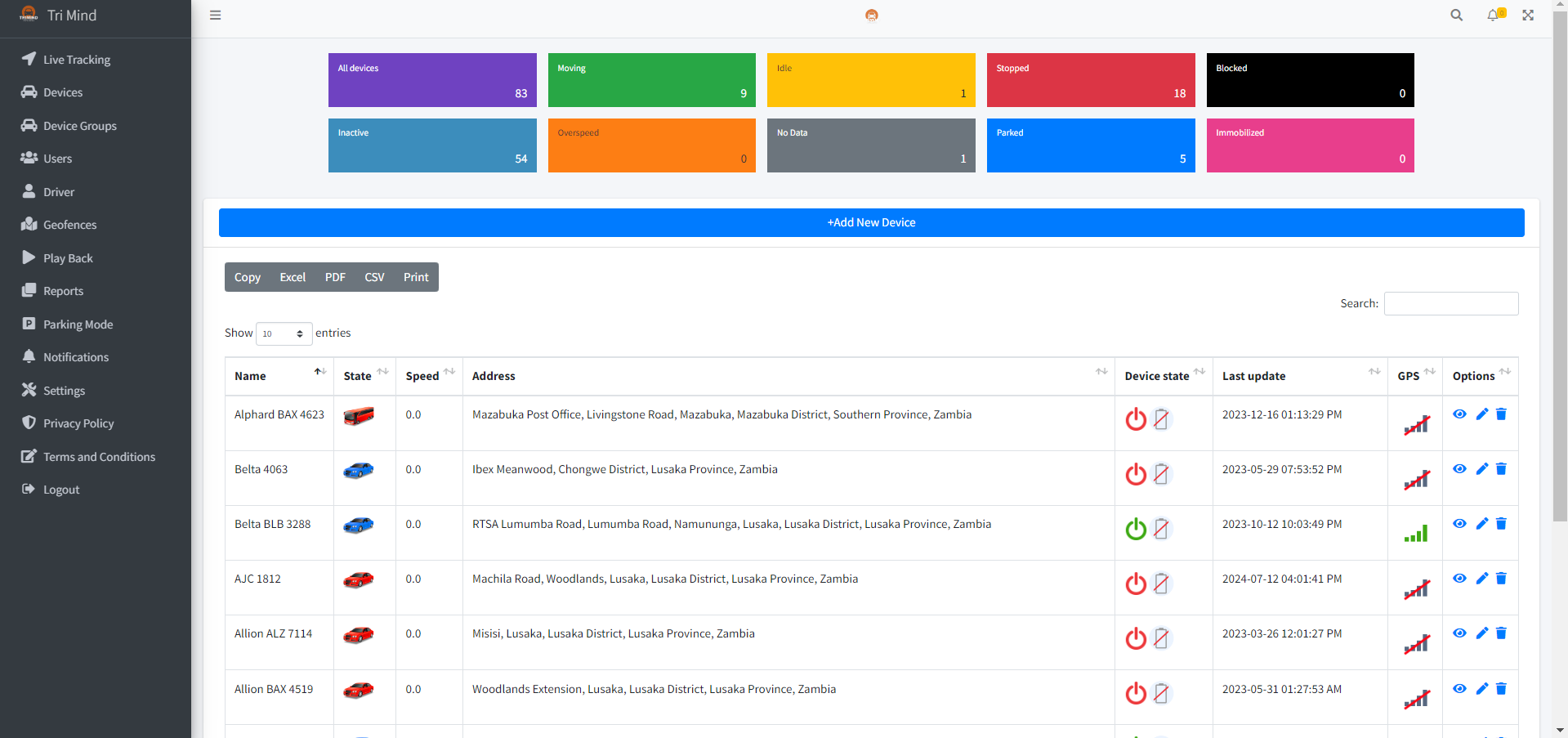This screenshot has width=1568, height=738.
Task: Sort the table by Last update column
Action: pos(1253,375)
